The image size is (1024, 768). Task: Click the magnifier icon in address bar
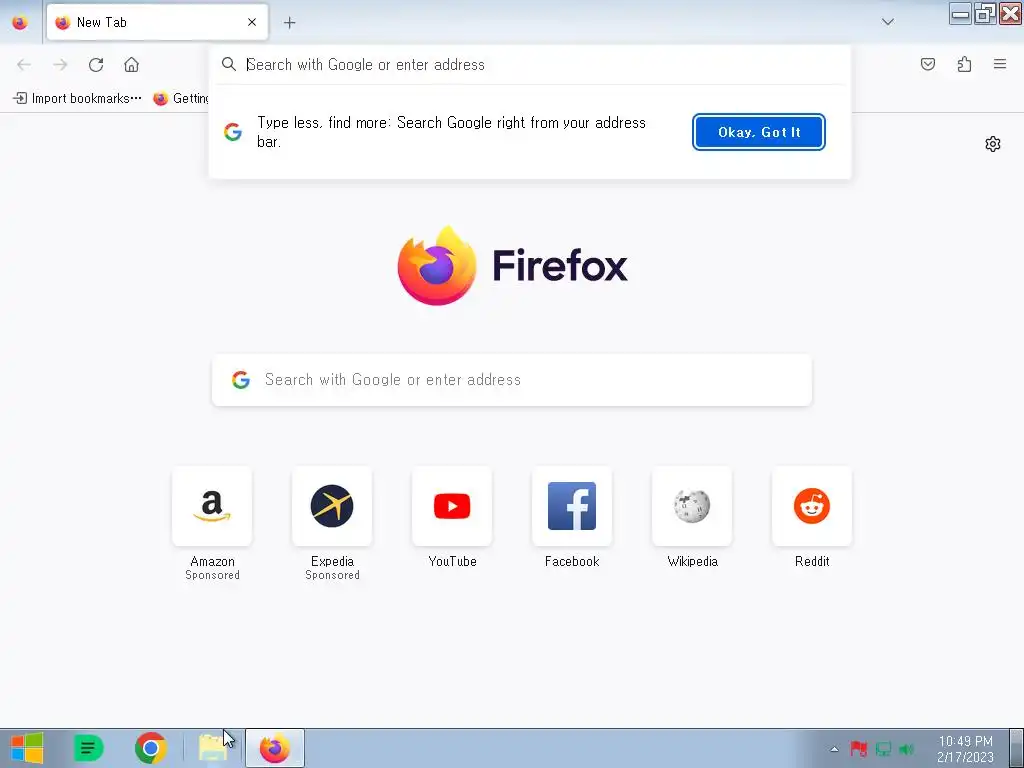point(229,63)
